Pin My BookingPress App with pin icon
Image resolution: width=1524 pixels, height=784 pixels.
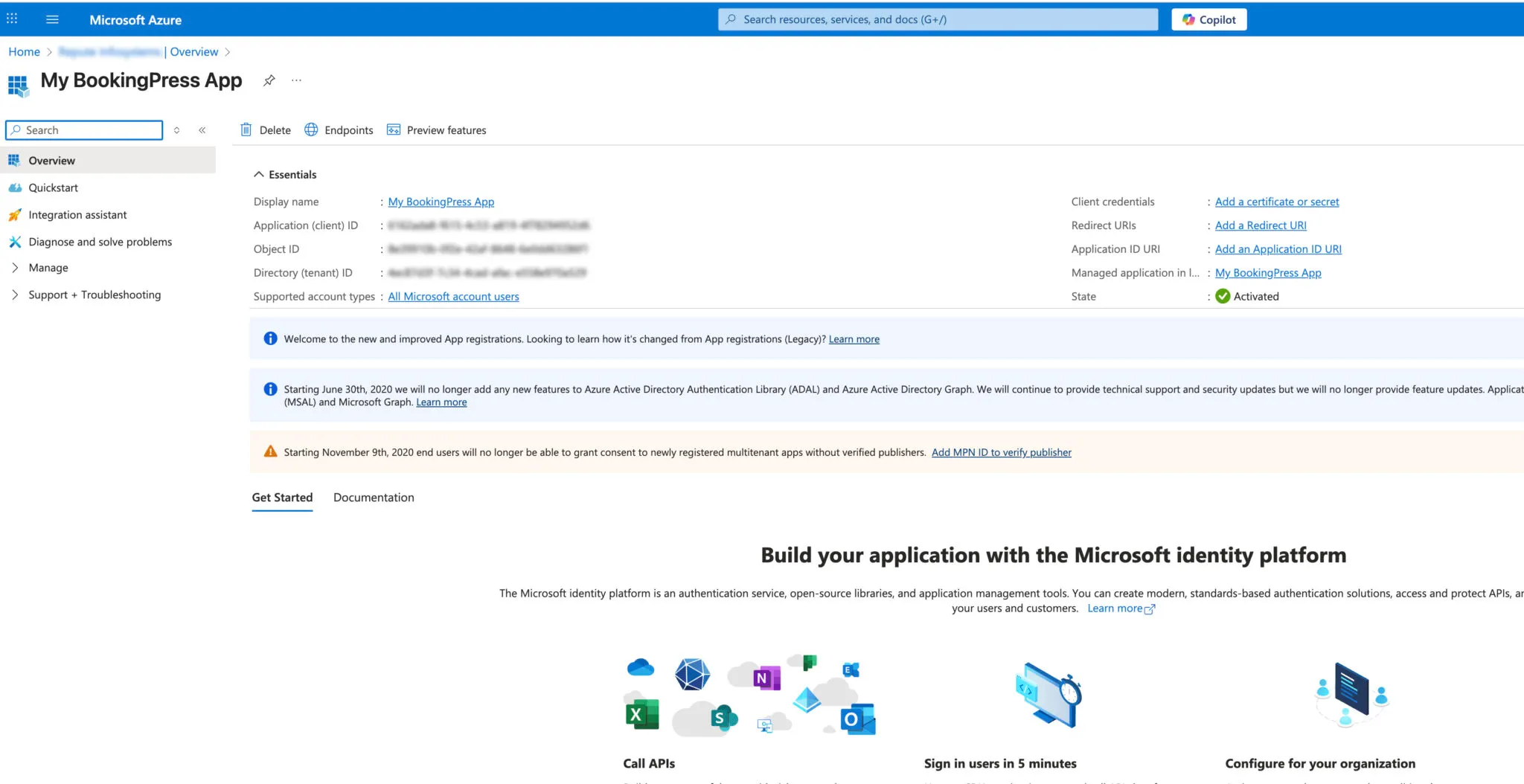point(269,80)
